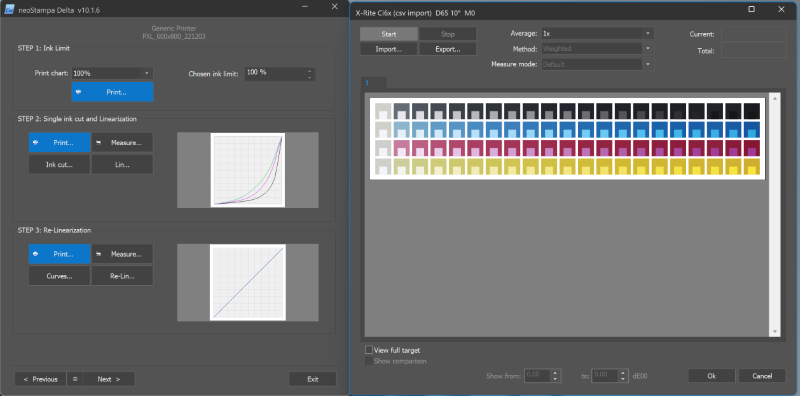
Task: Select the last darkest black patch
Action: pos(752,112)
